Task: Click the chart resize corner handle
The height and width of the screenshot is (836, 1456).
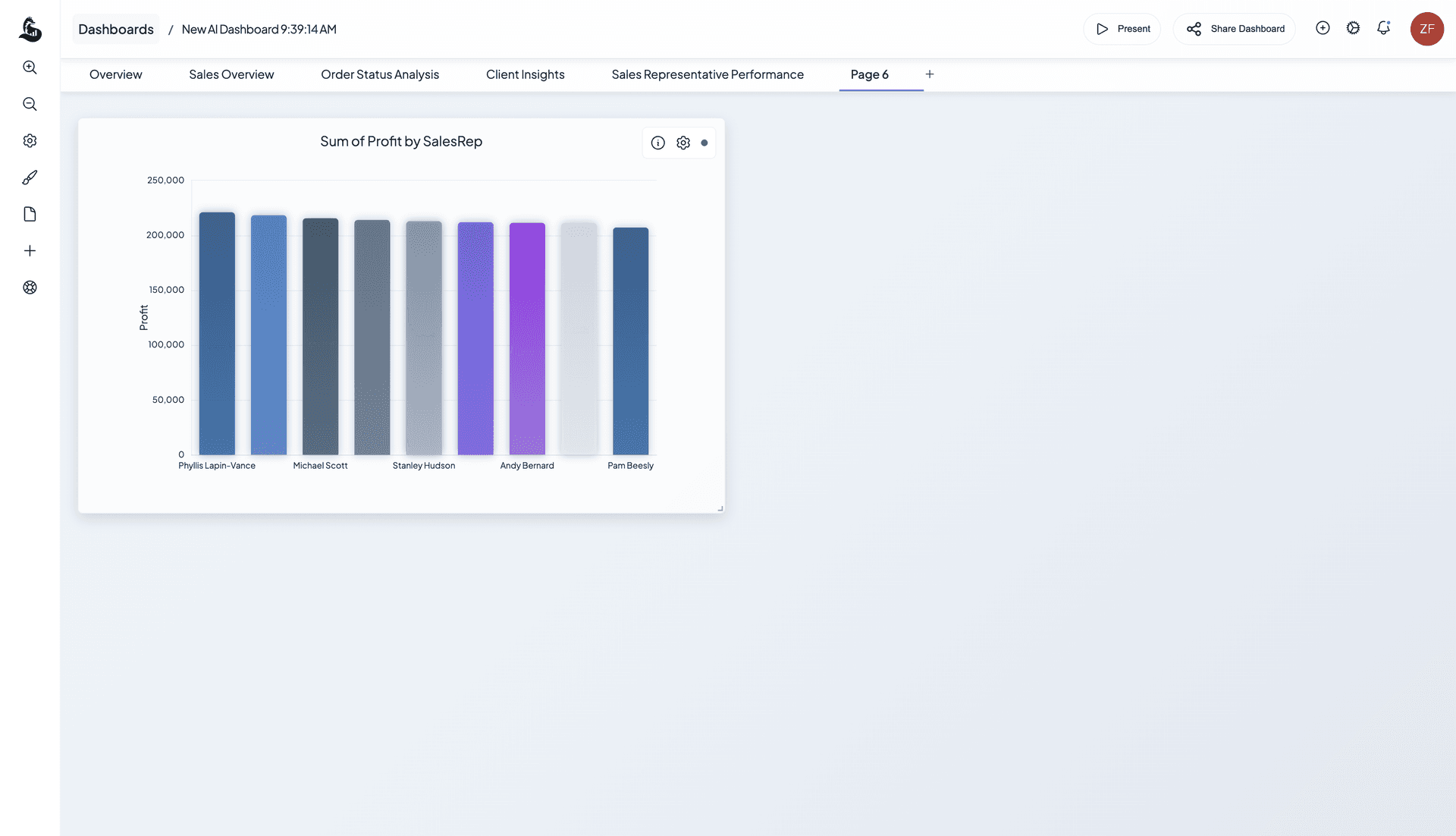Action: [720, 508]
